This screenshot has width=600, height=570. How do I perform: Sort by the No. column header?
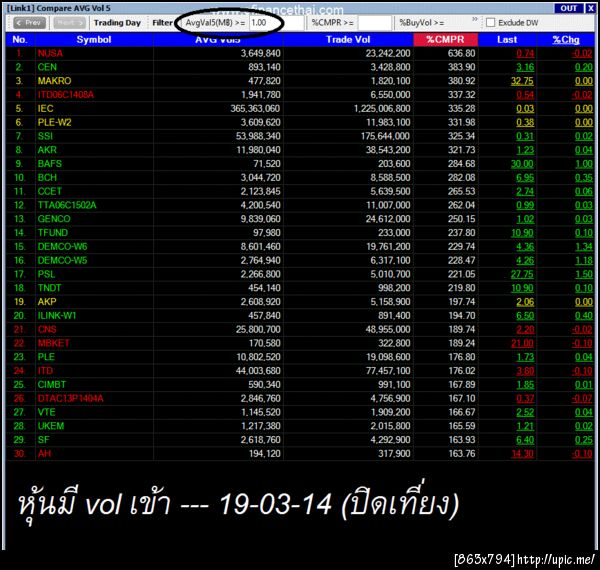(20, 40)
